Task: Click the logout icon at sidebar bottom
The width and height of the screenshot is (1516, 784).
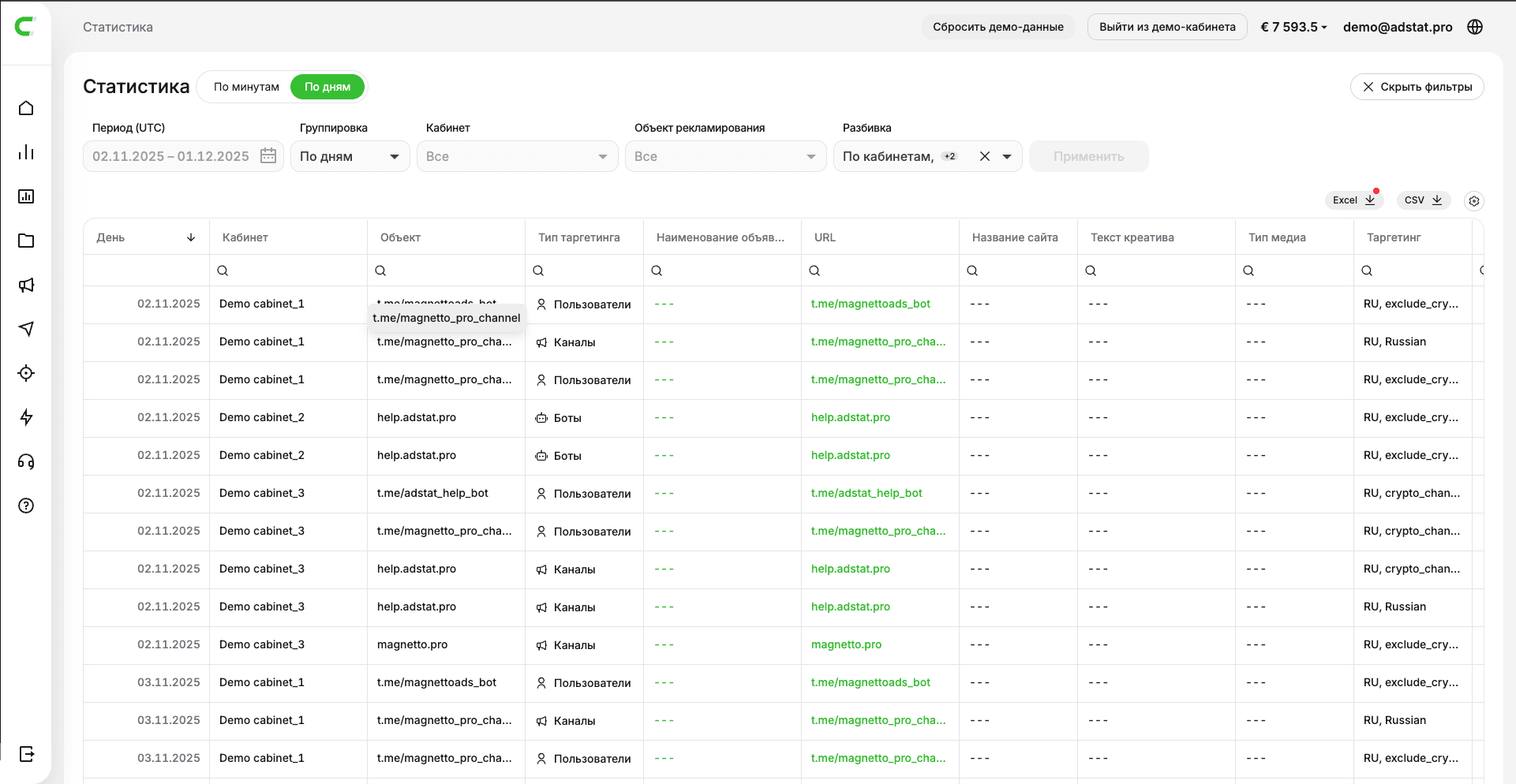Action: coord(26,754)
